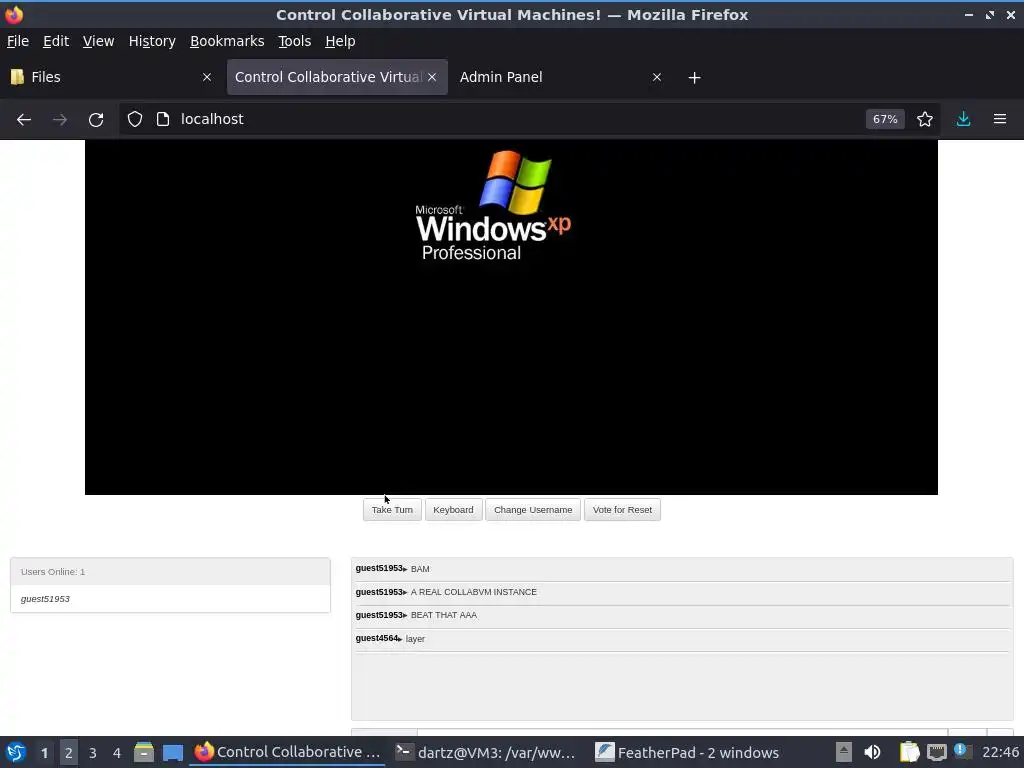
Task: Switch to virtual desktop 1
Action: 44,753
